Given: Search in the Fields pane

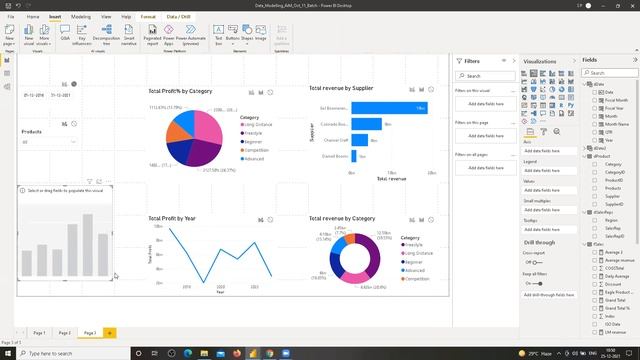Looking at the screenshot, I should tap(610, 73).
